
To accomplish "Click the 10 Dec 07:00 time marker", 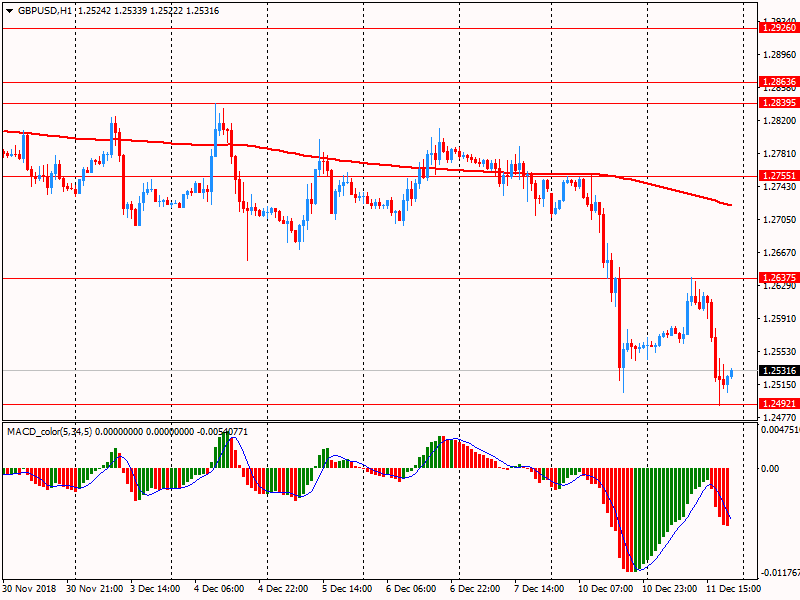I will [x=606, y=590].
